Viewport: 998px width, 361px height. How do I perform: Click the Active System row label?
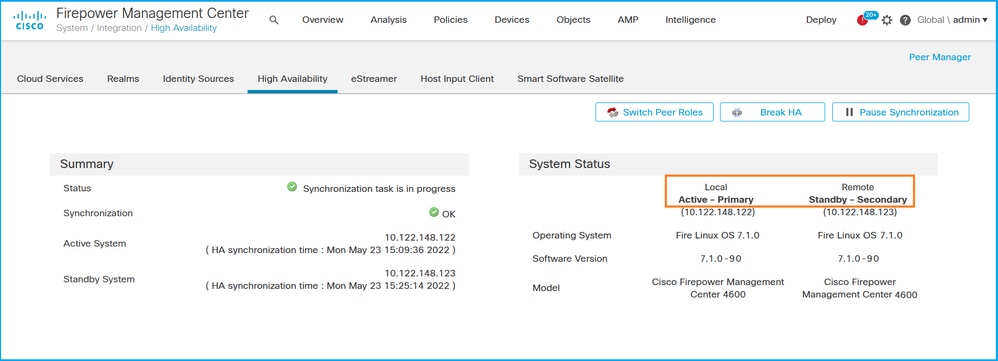coord(94,243)
